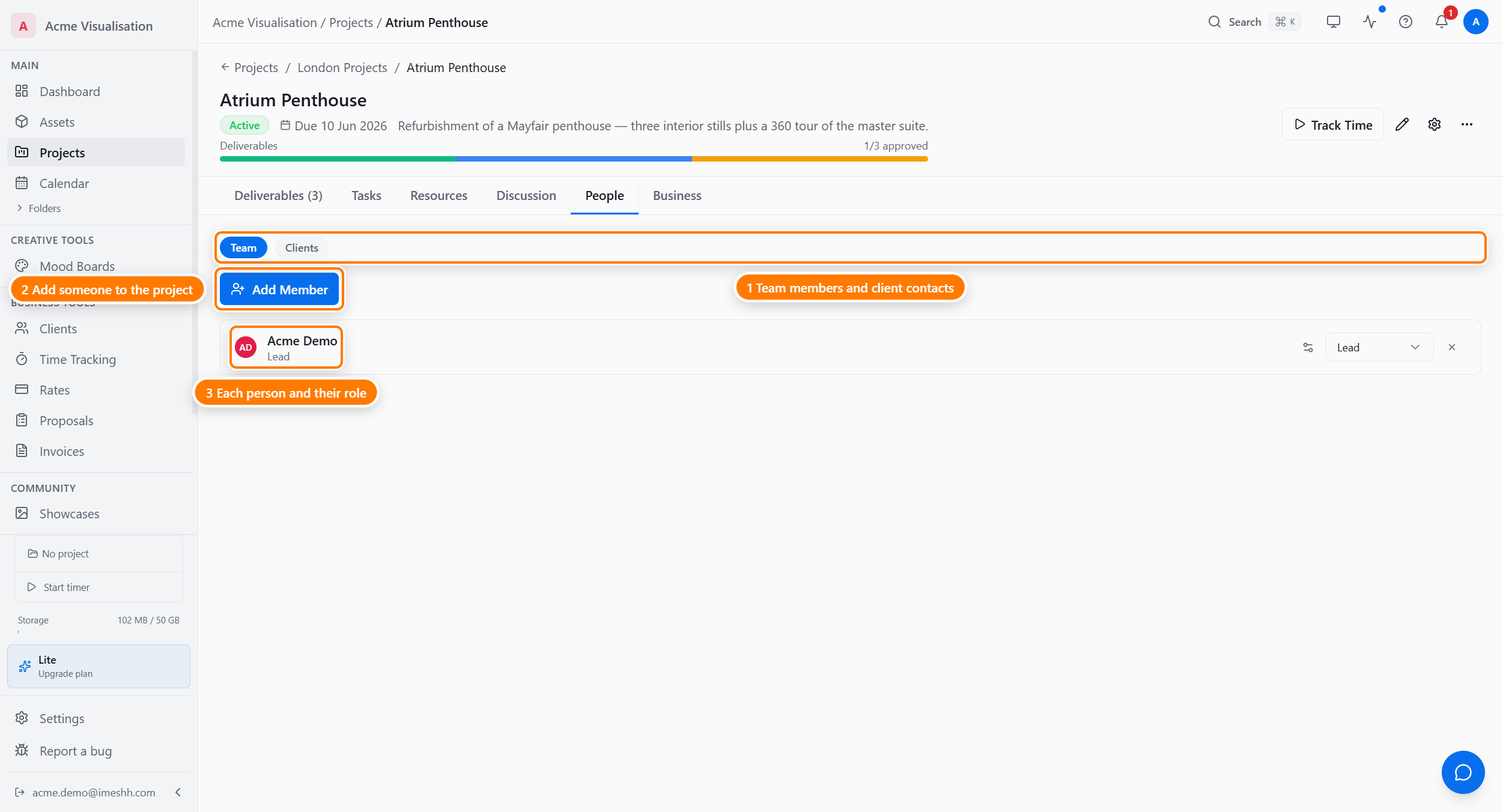Expand the Folders tree item
This screenshot has height=812, width=1503.
(39, 208)
